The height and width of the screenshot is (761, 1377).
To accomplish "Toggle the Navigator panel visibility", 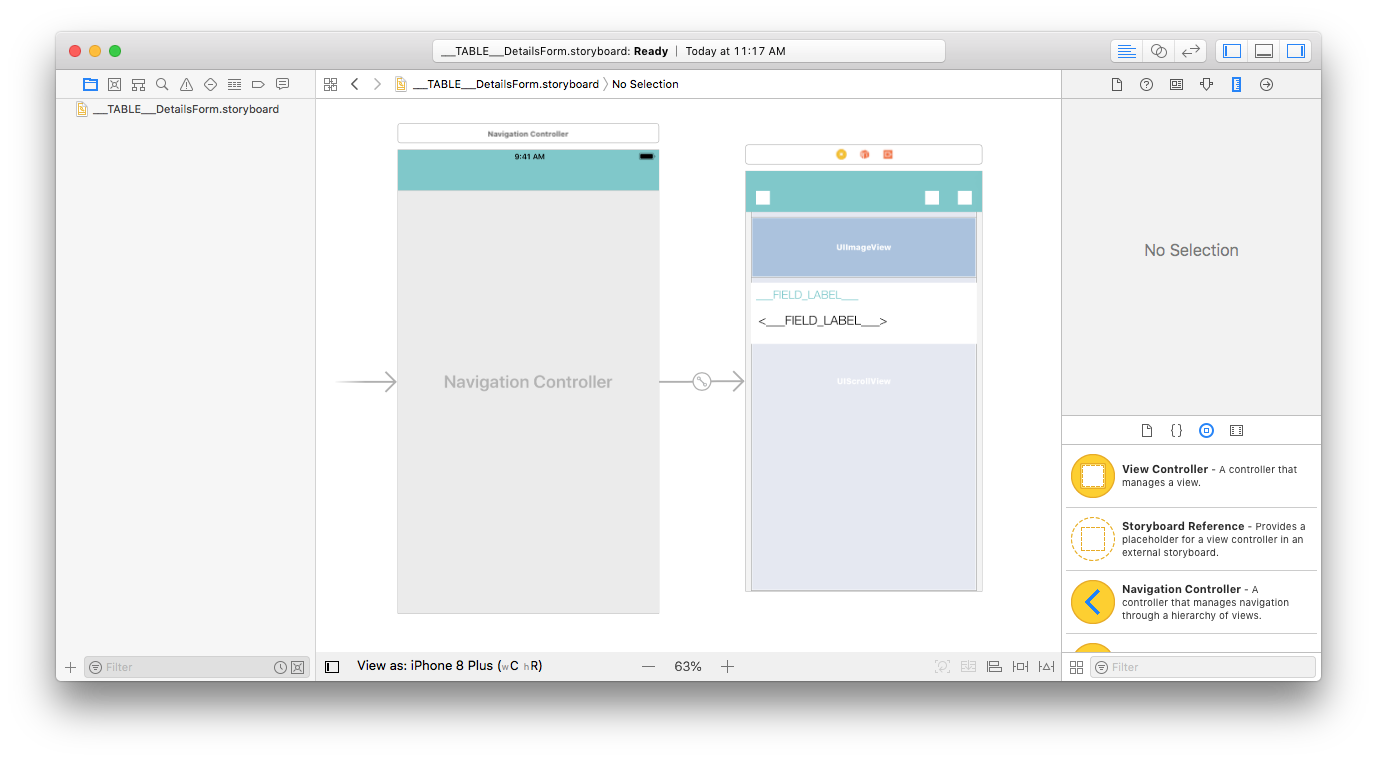I will click(x=1232, y=51).
